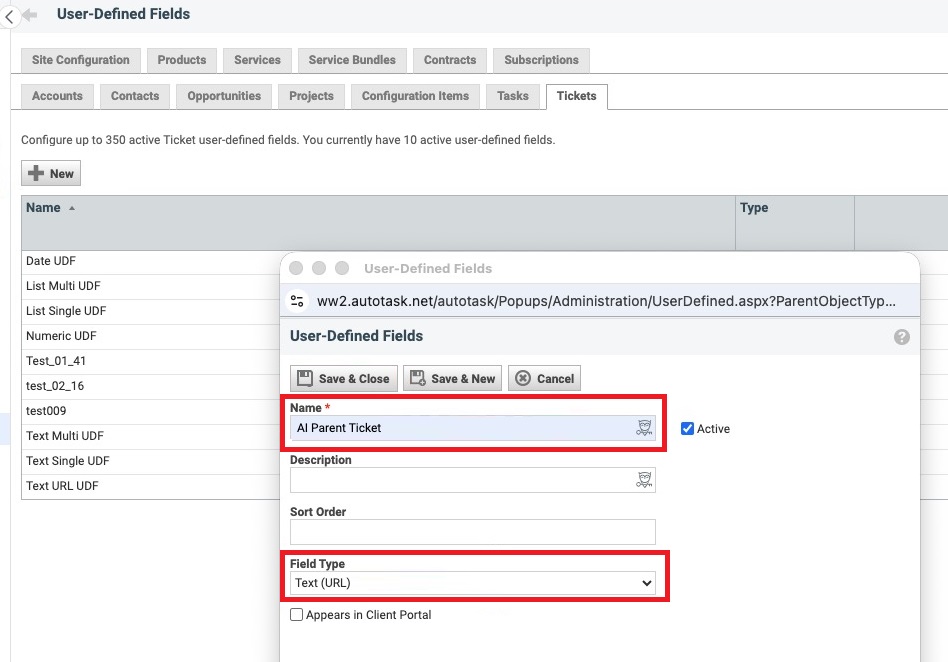Screen dimensions: 948x662
Task: Click the Save & Close button
Action: click(343, 378)
